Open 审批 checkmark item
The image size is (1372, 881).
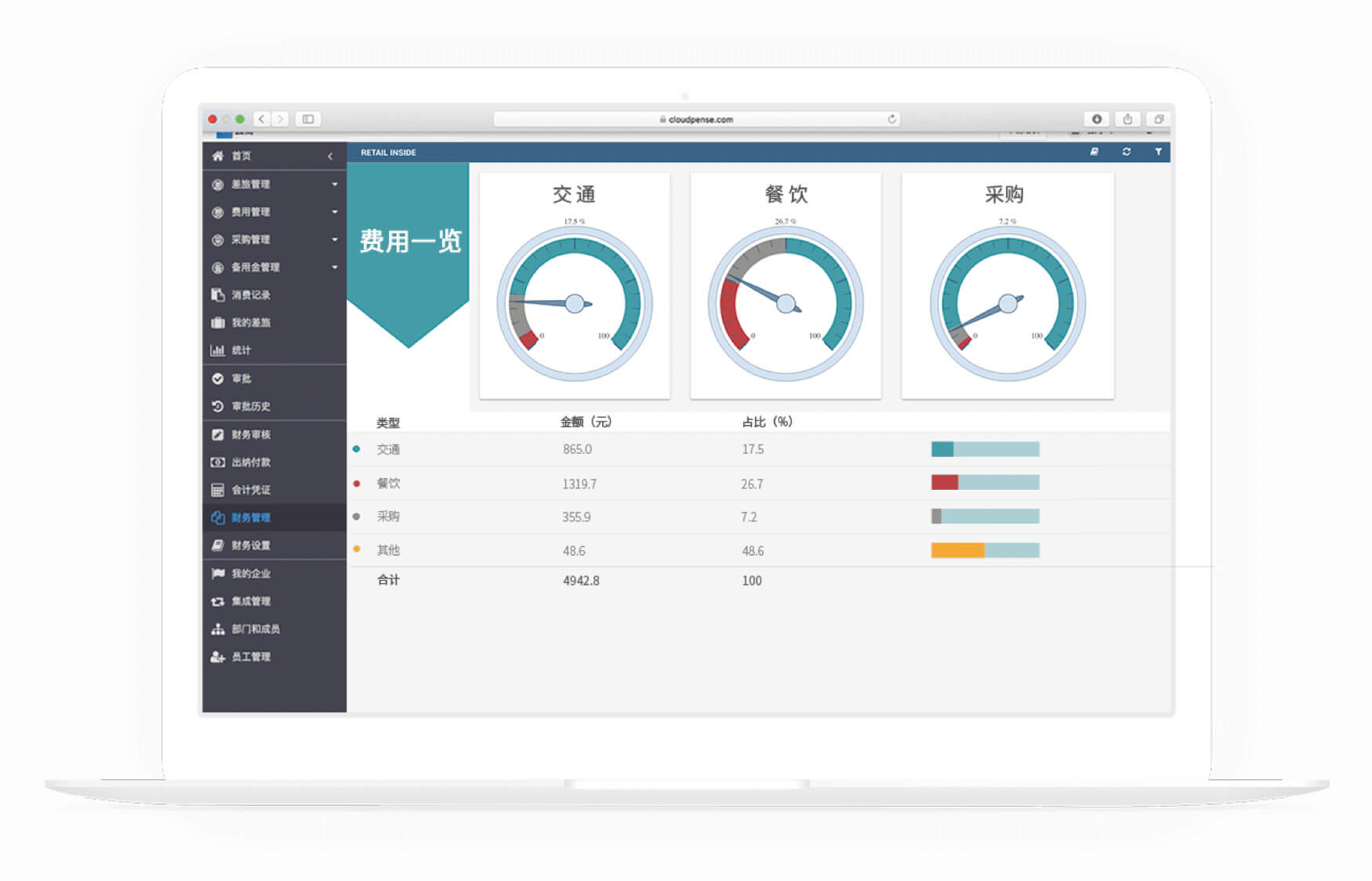pos(274,379)
